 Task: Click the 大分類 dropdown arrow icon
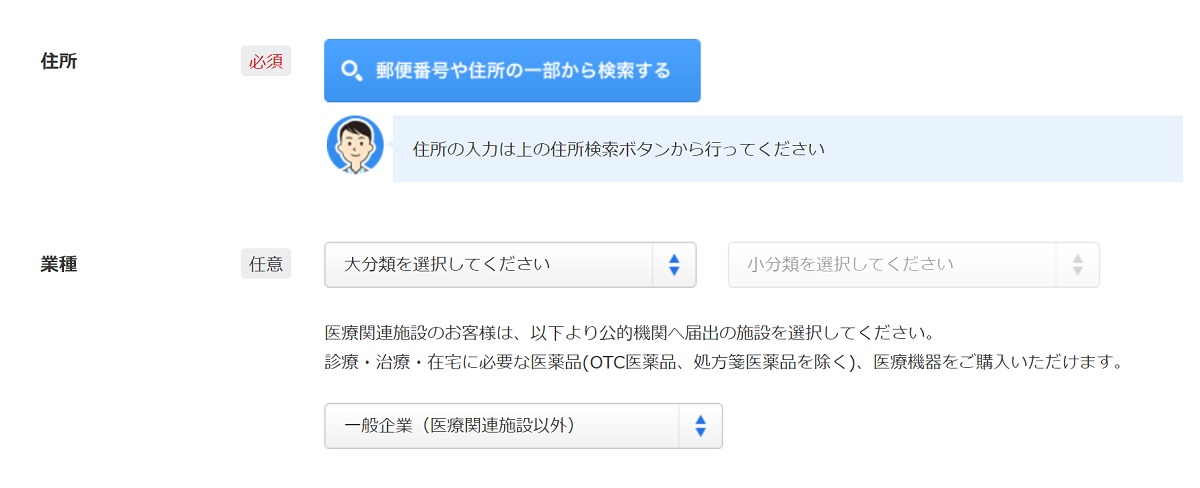pos(674,265)
